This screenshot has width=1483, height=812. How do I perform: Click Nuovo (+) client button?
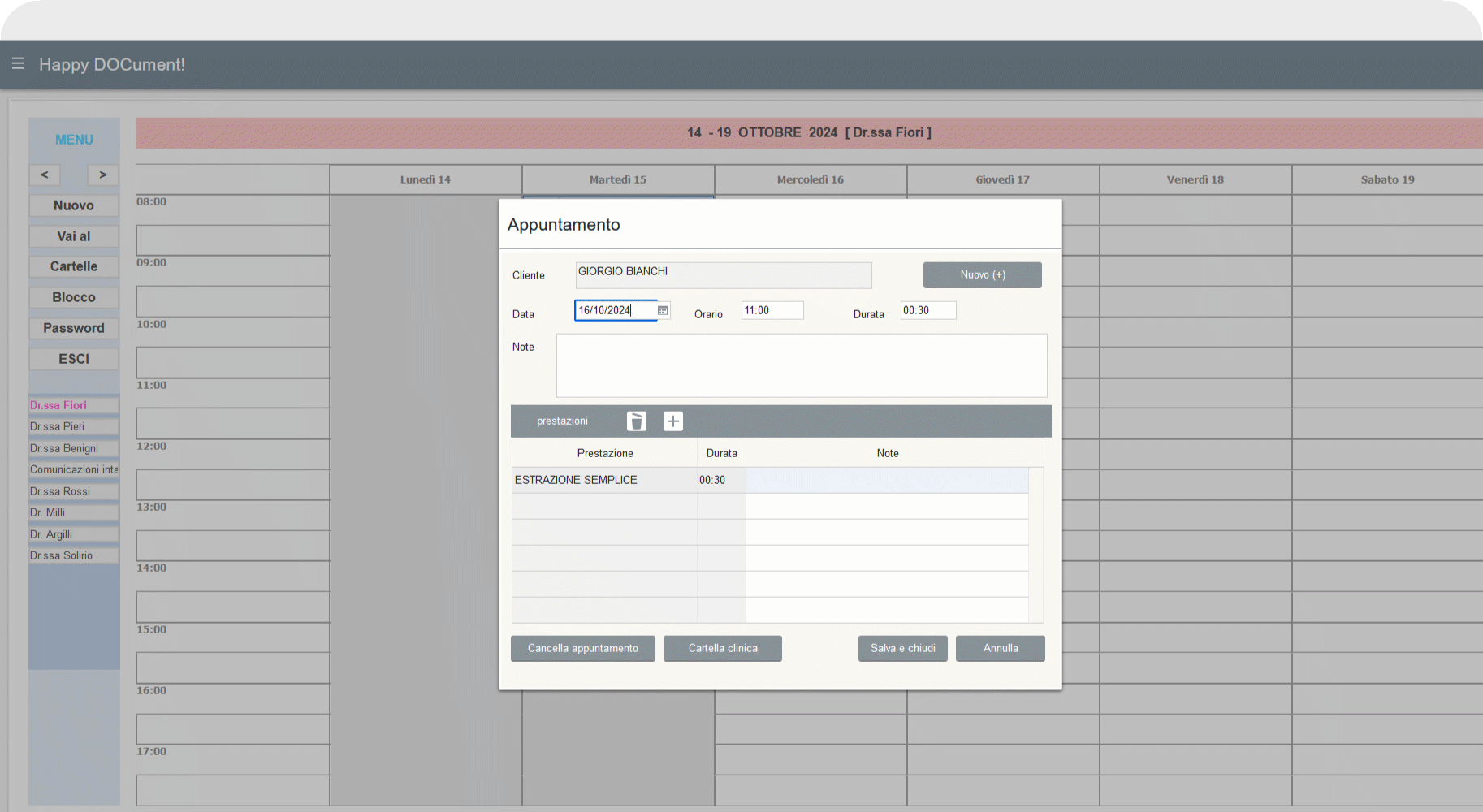[982, 274]
